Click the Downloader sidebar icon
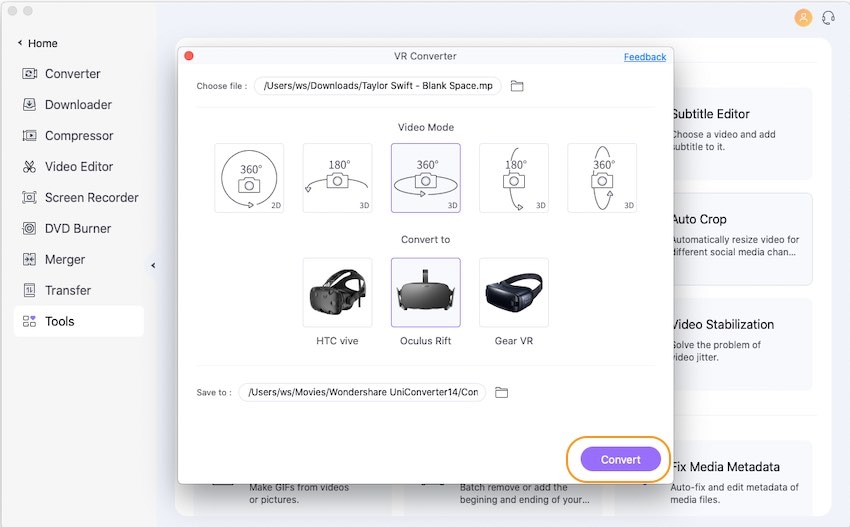This screenshot has width=850, height=527. click(x=29, y=104)
